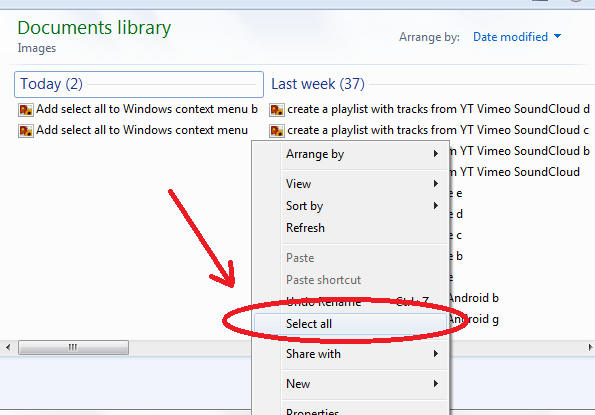
Task: Click the file icon next to 'Add select all to Windows context menu'
Action: click(x=26, y=131)
